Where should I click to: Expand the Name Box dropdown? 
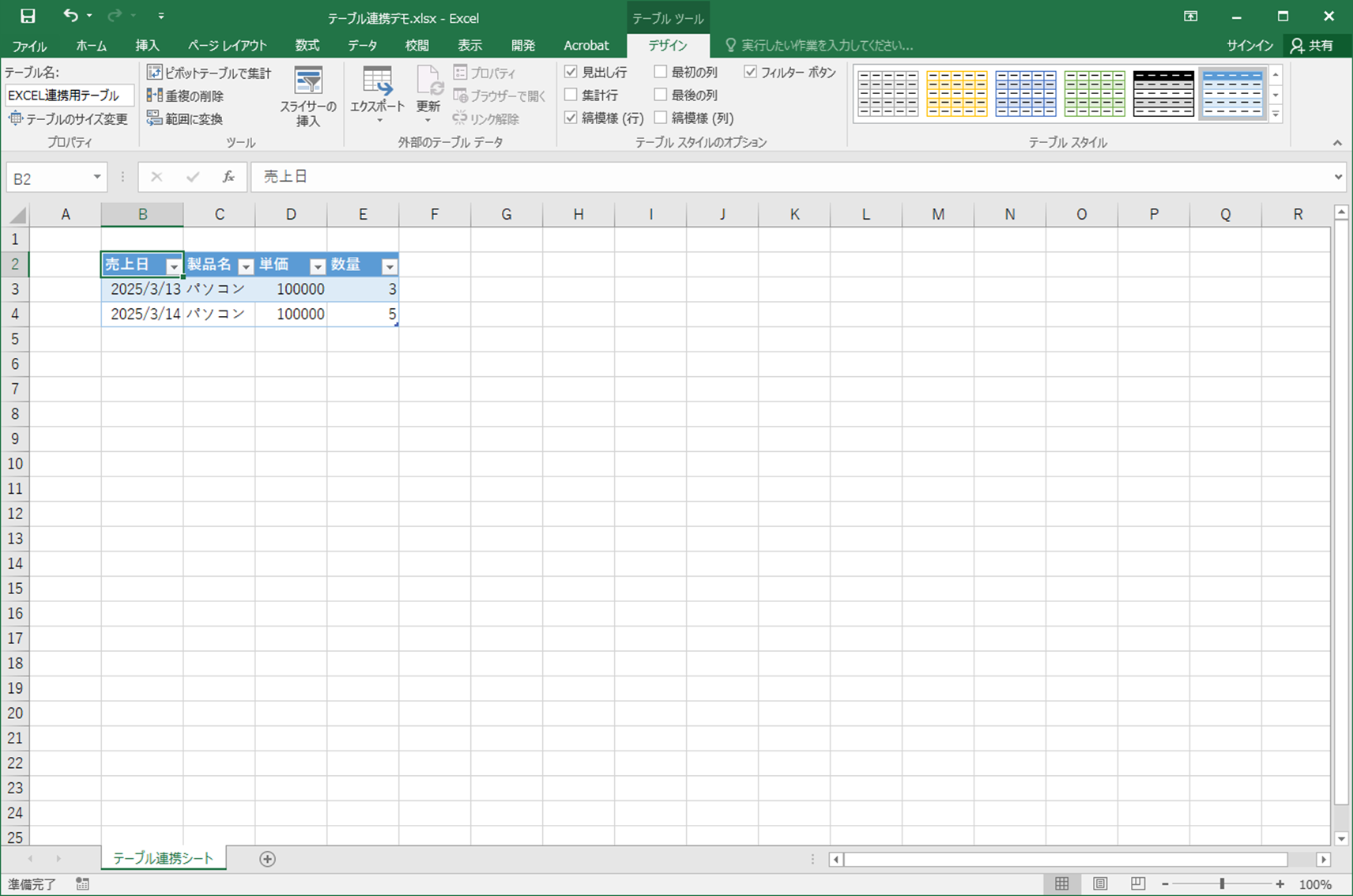click(96, 177)
